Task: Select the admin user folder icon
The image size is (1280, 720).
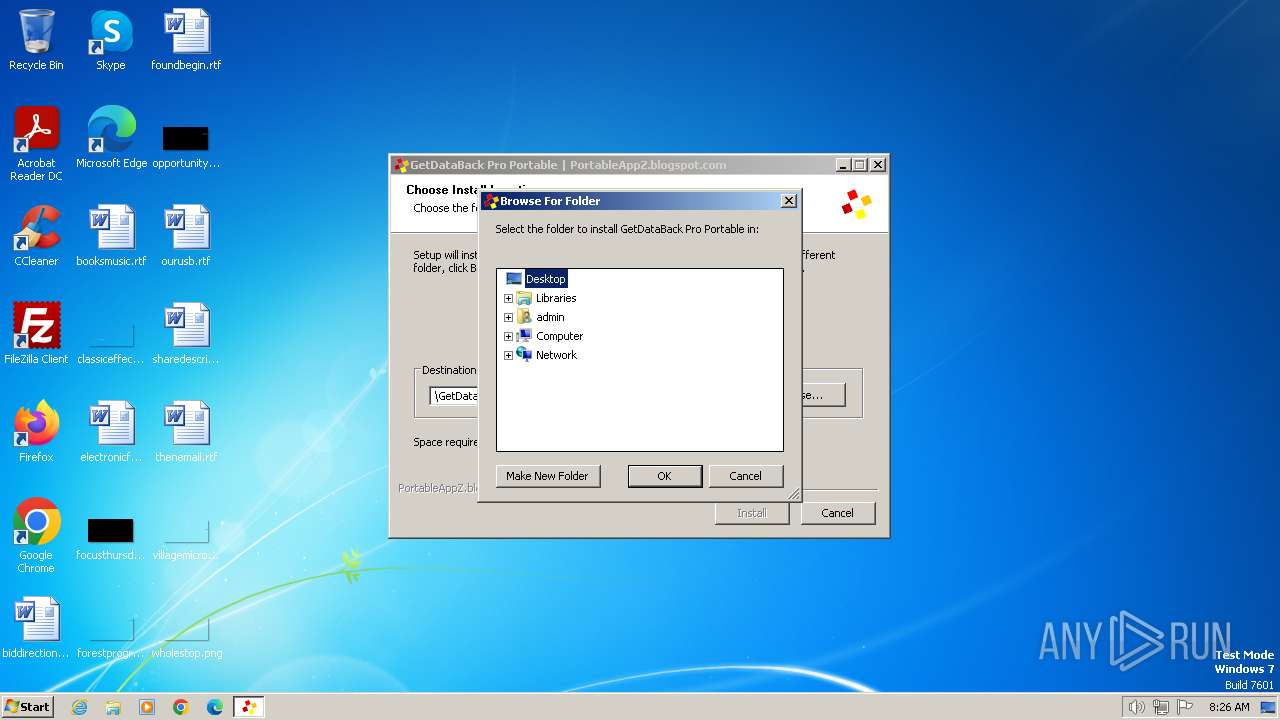Action: [x=524, y=317]
